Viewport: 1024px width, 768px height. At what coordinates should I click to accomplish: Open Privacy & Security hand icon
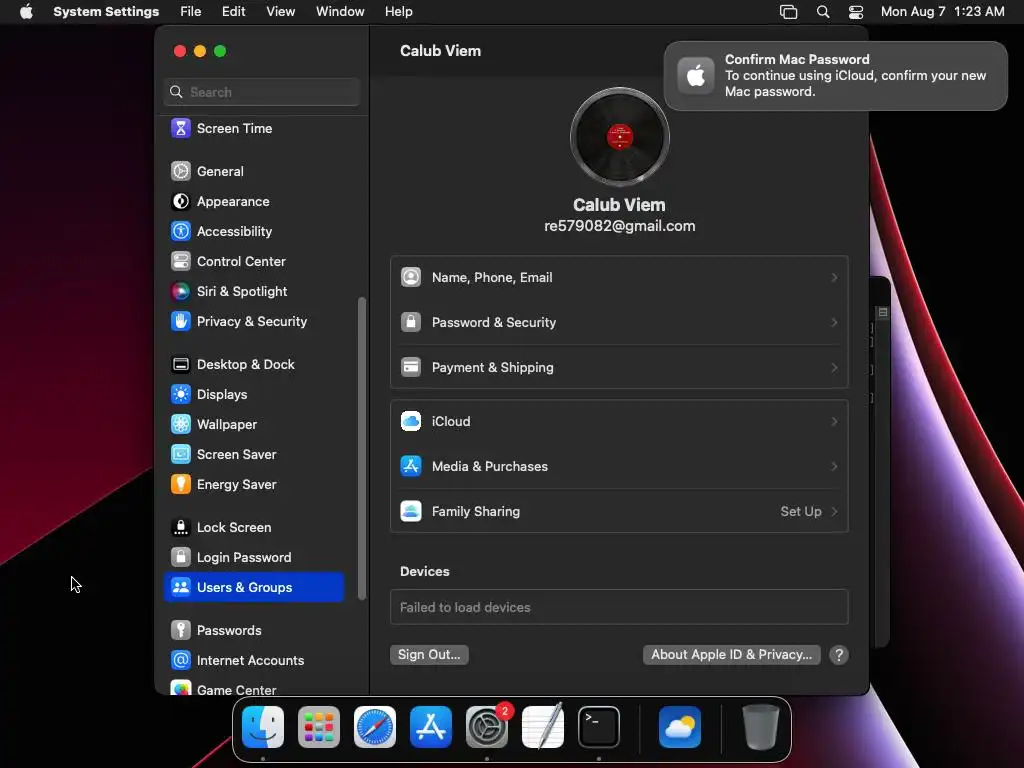point(180,321)
